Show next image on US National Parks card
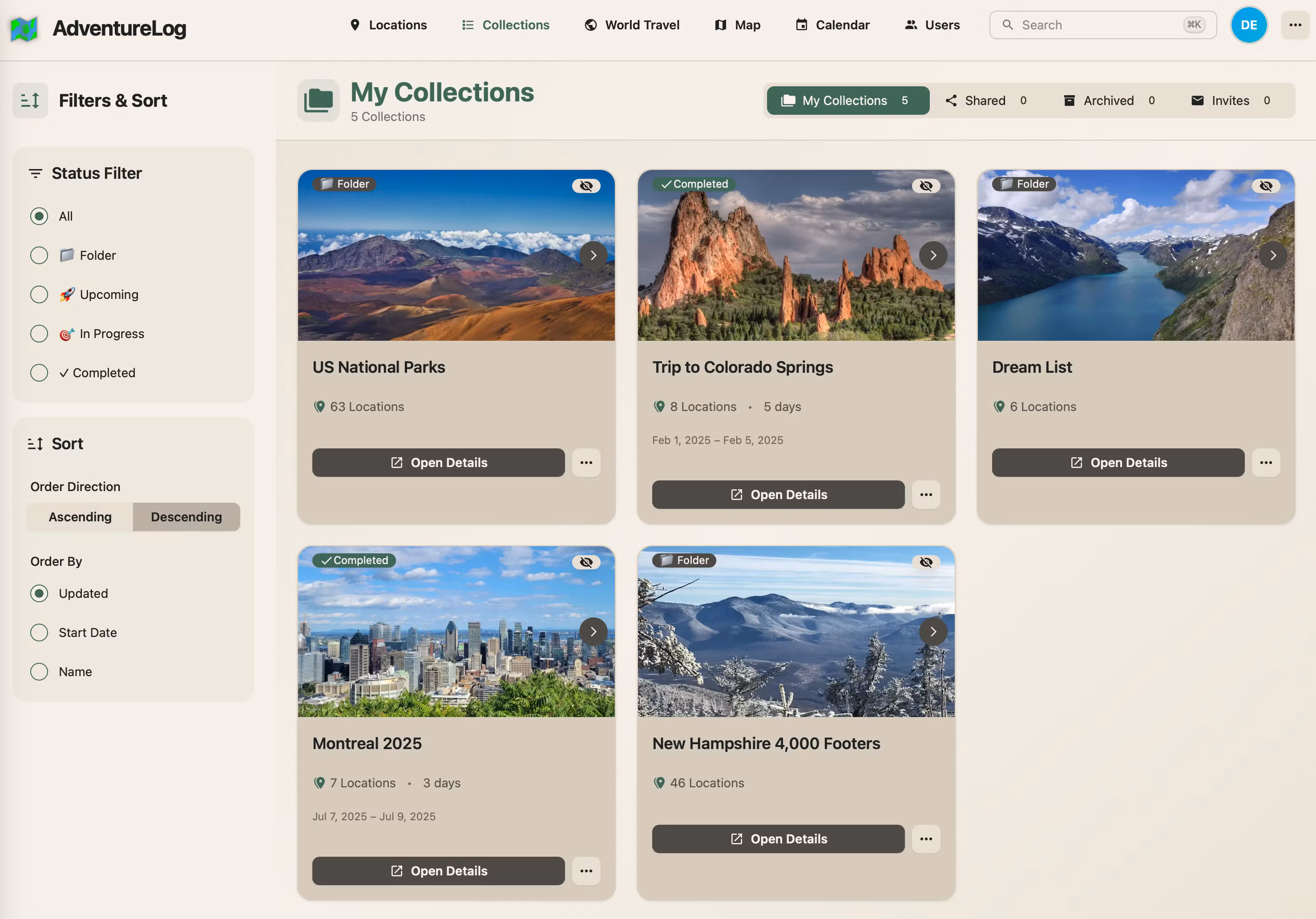Screen dimensions: 1316x919 [x=593, y=255]
